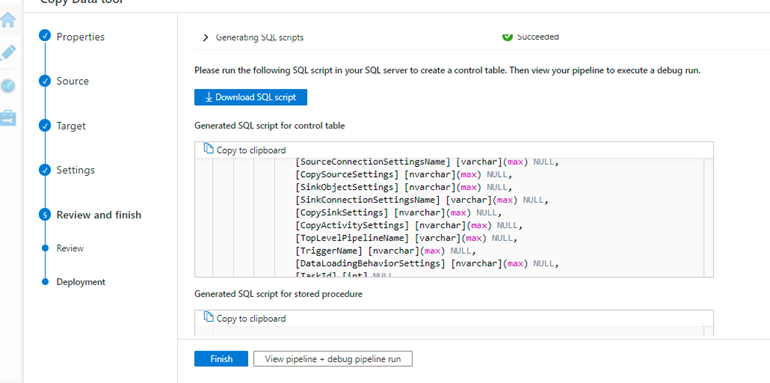Open the Review sub-step
Screen dimensions: 770x383
[70, 248]
